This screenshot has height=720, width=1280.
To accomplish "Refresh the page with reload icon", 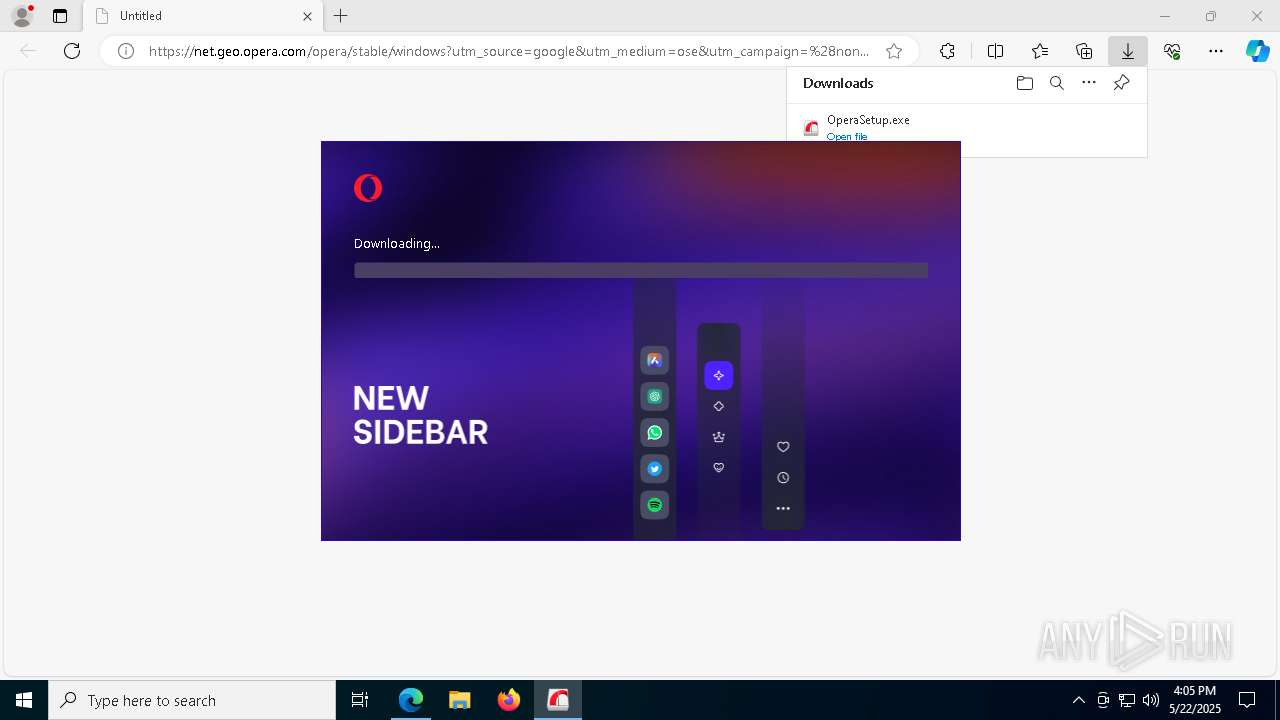I will (x=72, y=51).
